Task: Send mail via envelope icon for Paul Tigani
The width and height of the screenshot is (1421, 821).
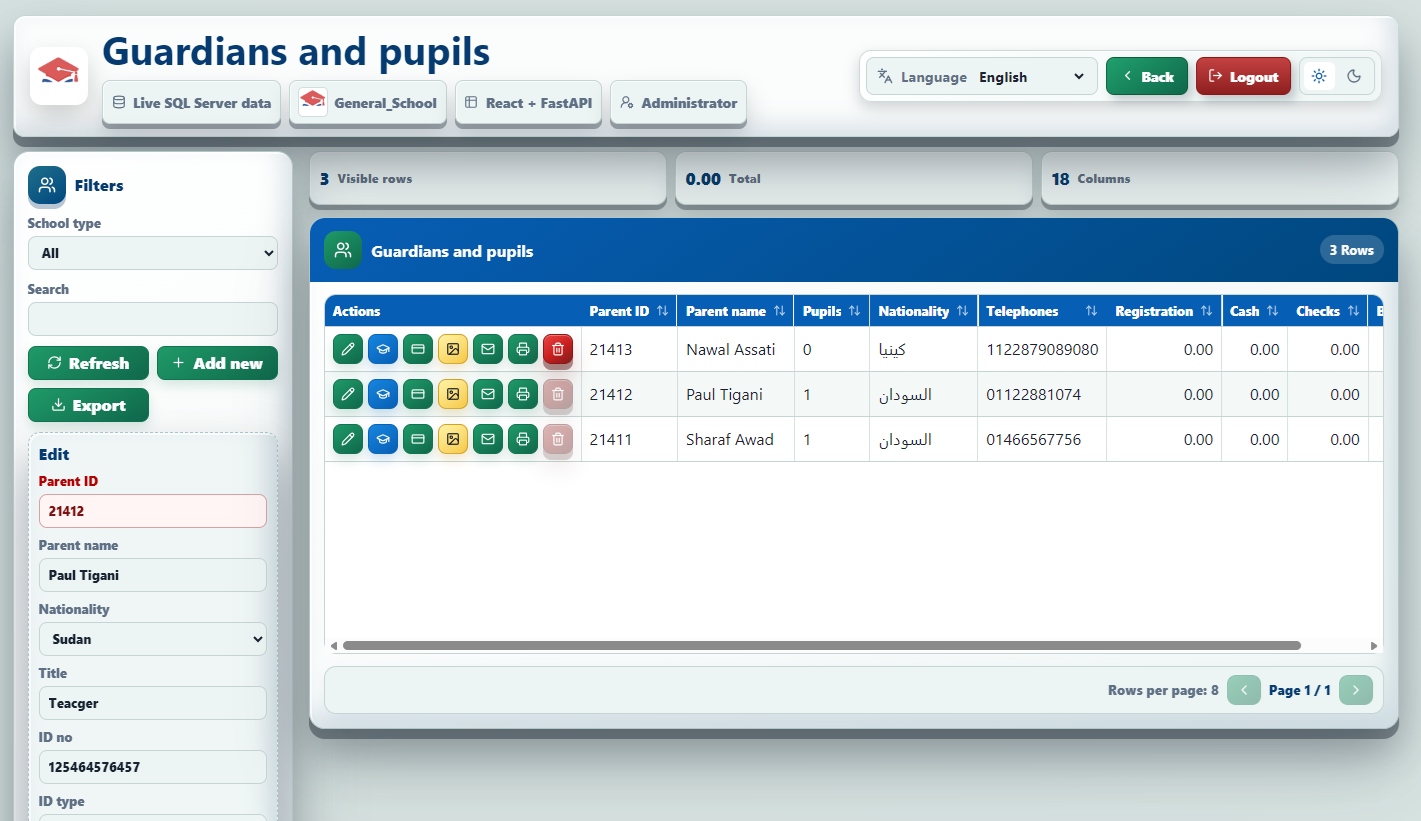Action: pos(488,394)
